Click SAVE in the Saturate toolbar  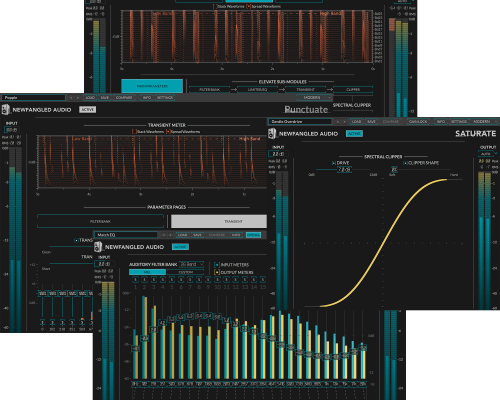click(x=371, y=122)
